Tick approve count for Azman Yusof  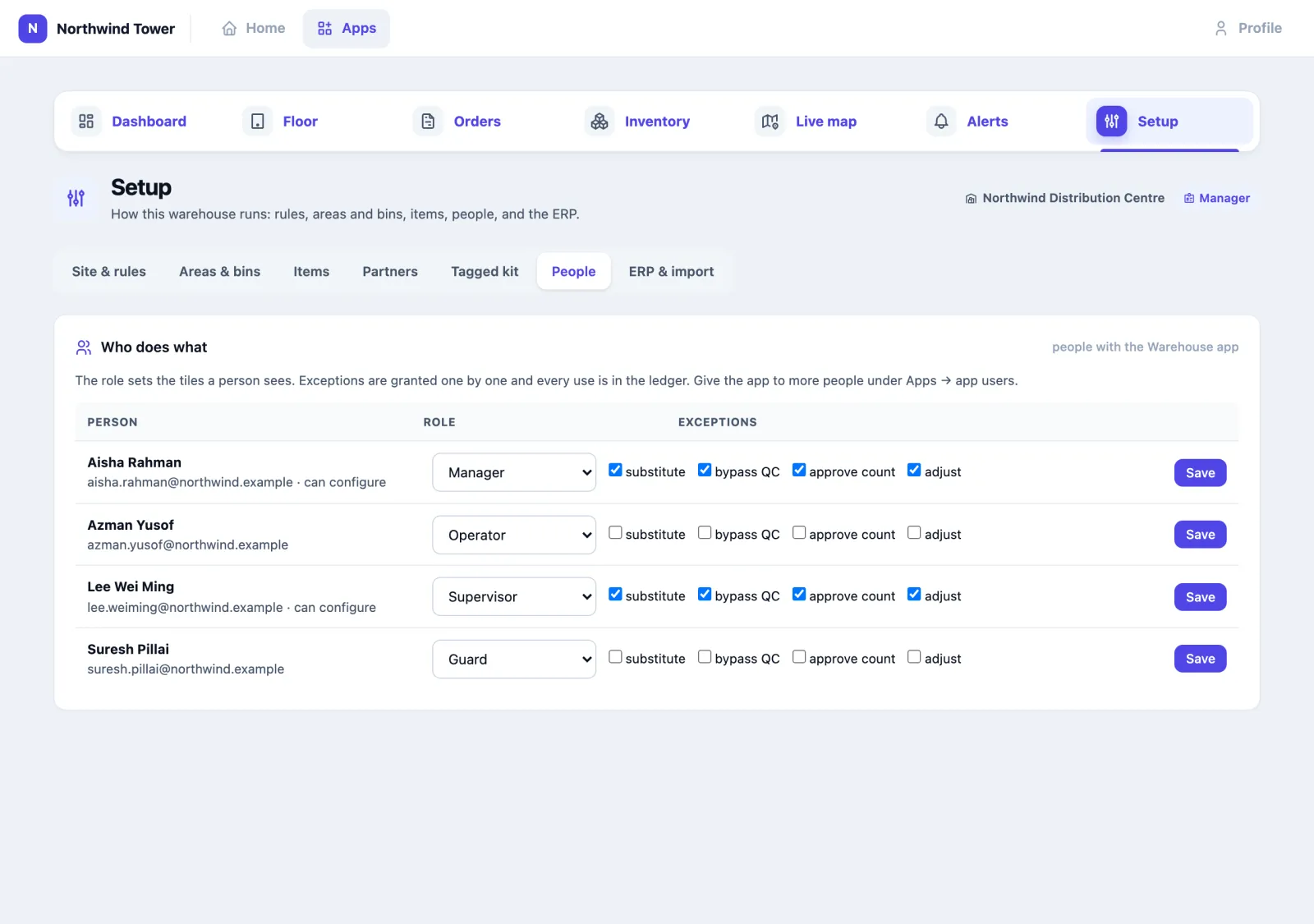tap(799, 532)
